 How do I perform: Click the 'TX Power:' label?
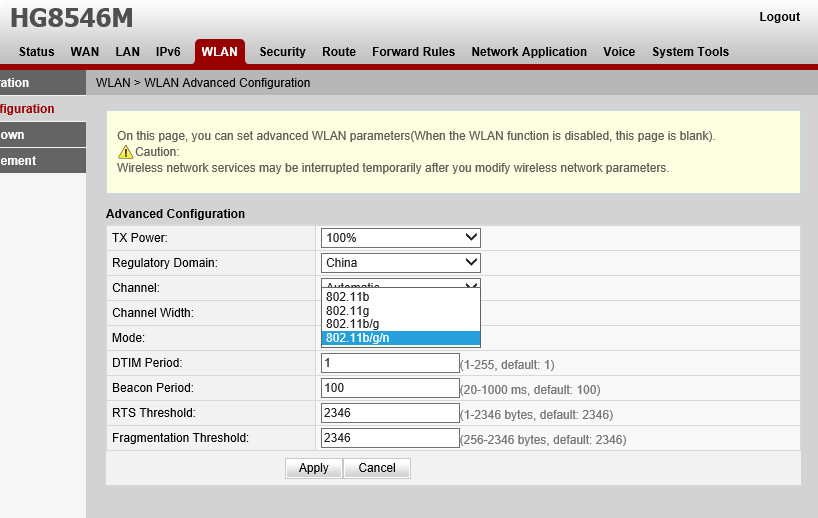point(140,238)
